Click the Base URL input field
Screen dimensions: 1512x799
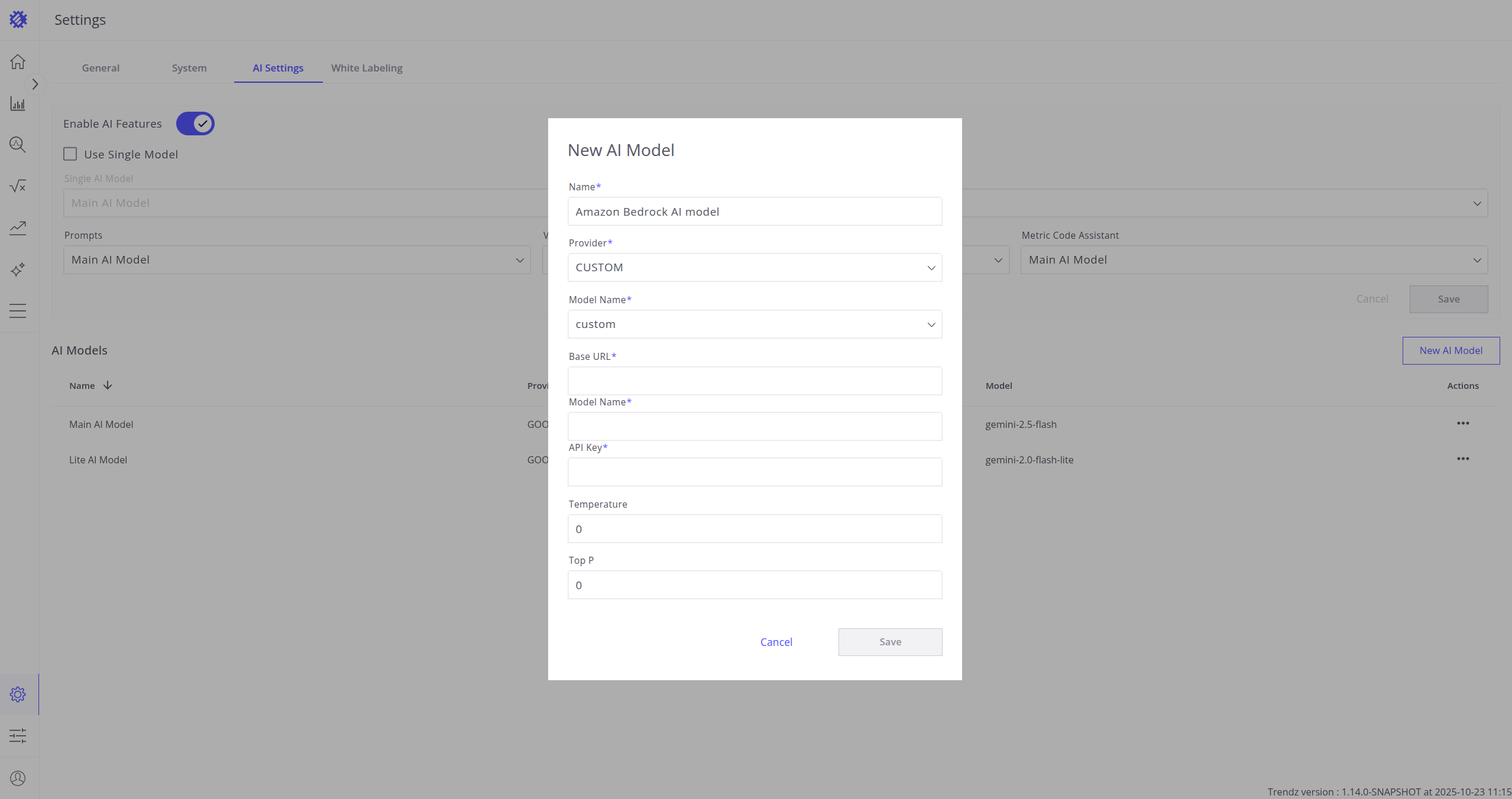[755, 381]
